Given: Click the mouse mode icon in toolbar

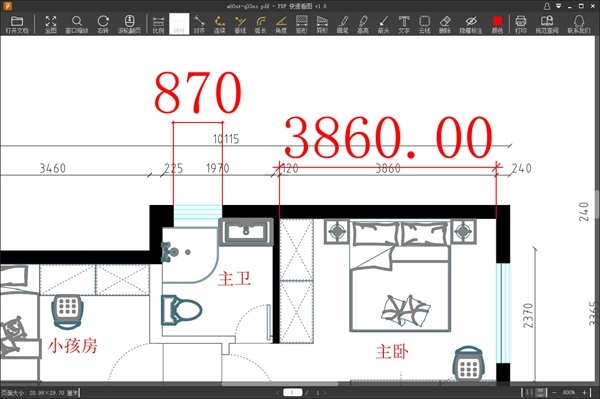Looking at the screenshot, I should (129, 24).
